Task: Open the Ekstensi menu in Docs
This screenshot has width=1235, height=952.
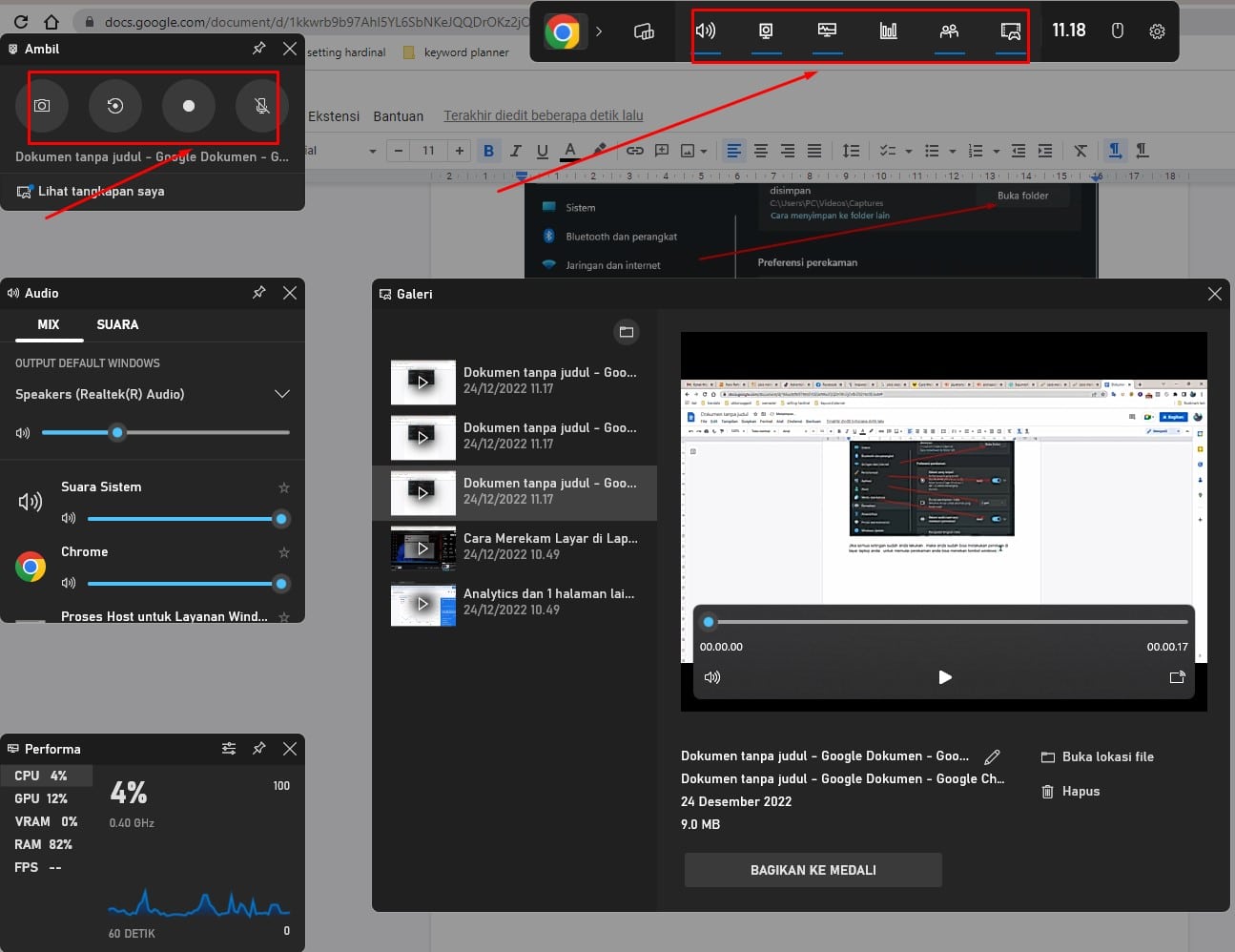Action: click(x=334, y=116)
